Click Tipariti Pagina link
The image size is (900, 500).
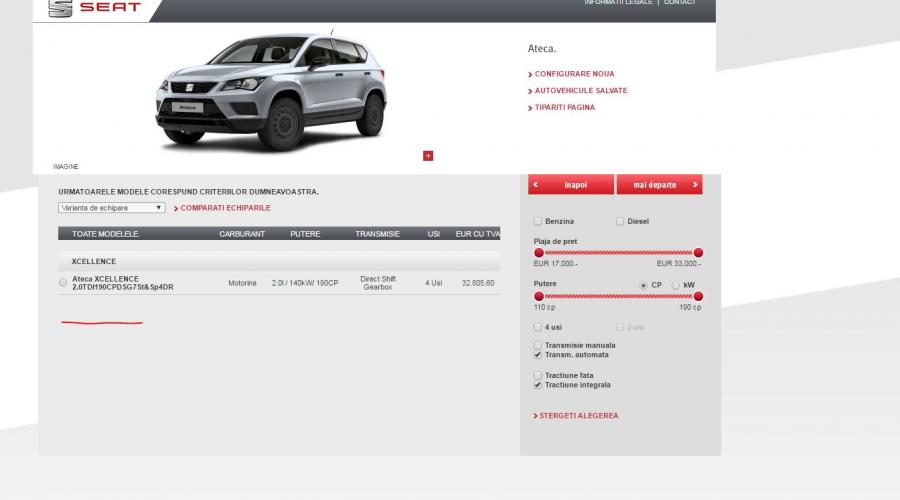(564, 107)
